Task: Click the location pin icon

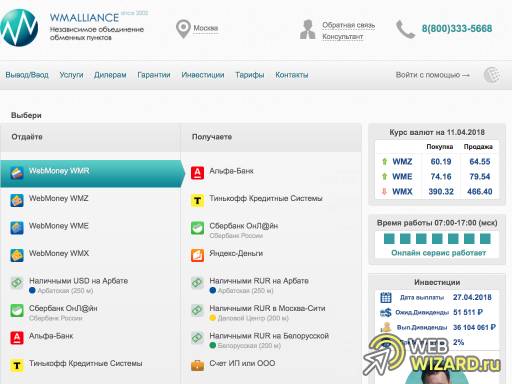Action: [183, 29]
